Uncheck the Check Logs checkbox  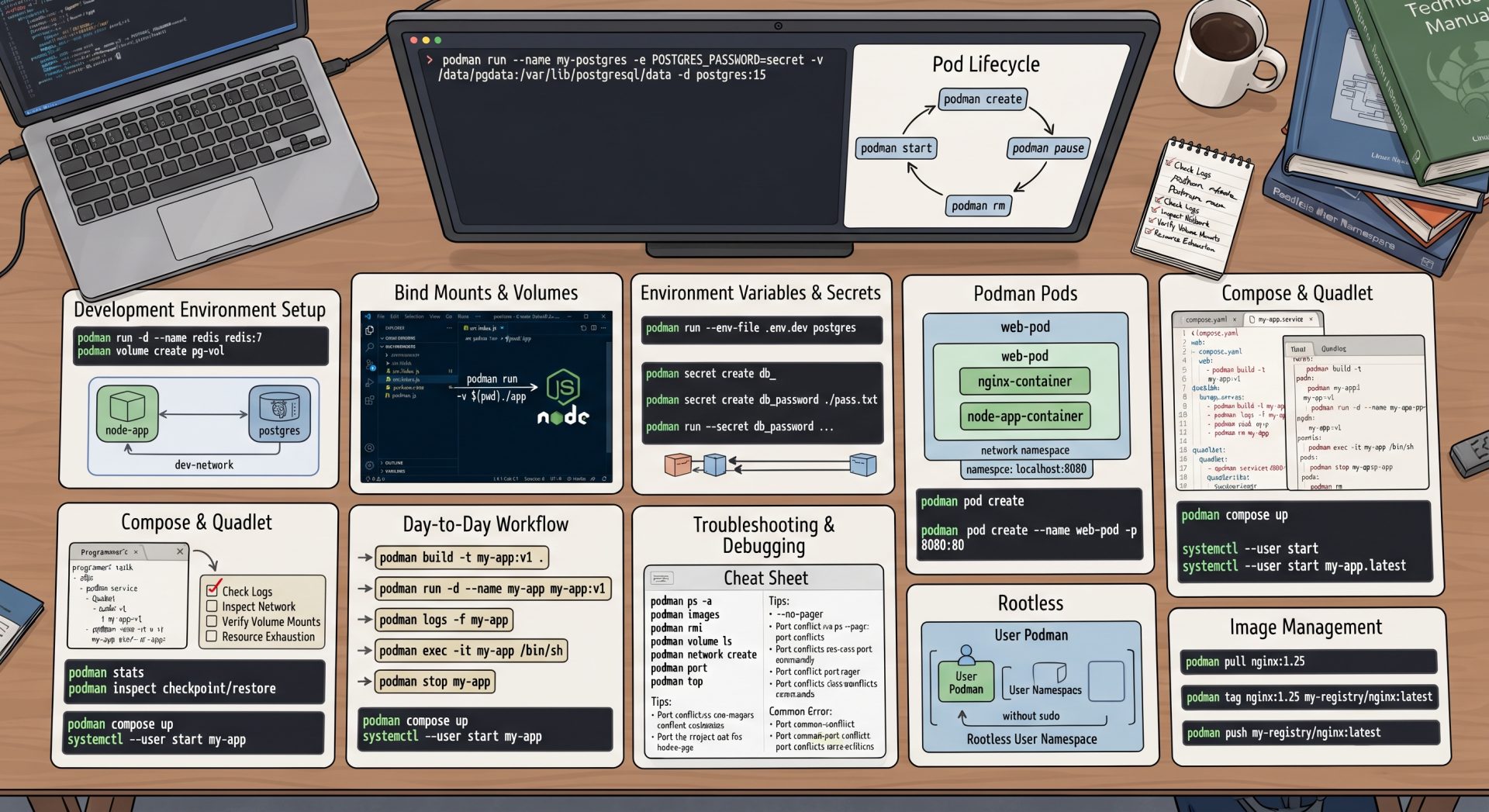[212, 591]
